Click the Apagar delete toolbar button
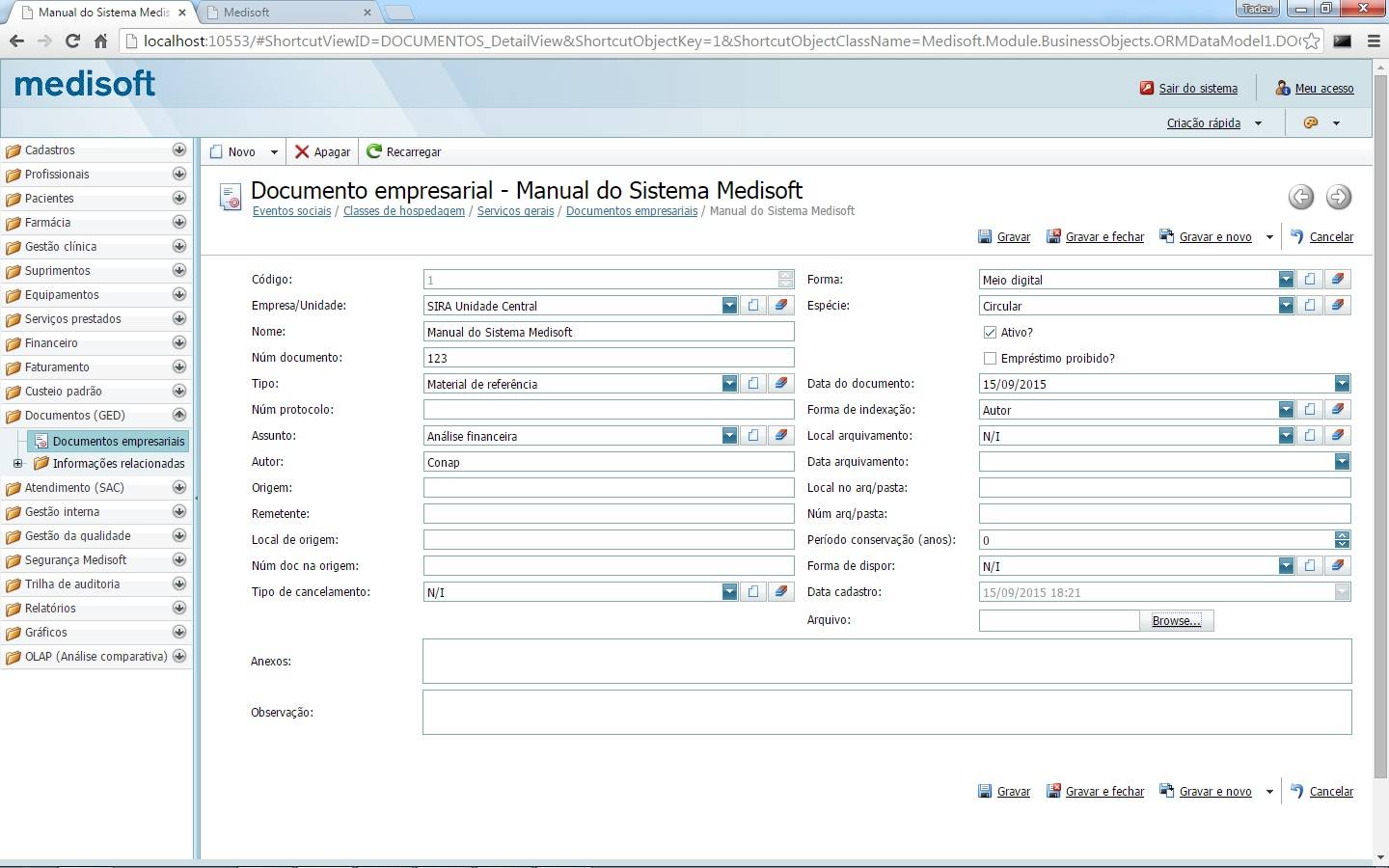Screen dimensions: 1389x868 pos(323,151)
